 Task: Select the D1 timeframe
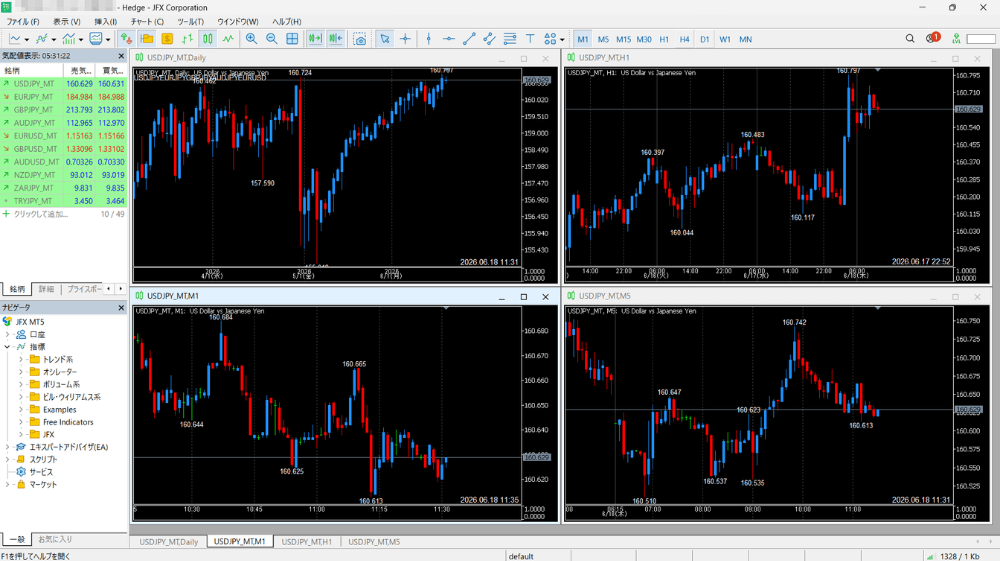pos(705,39)
